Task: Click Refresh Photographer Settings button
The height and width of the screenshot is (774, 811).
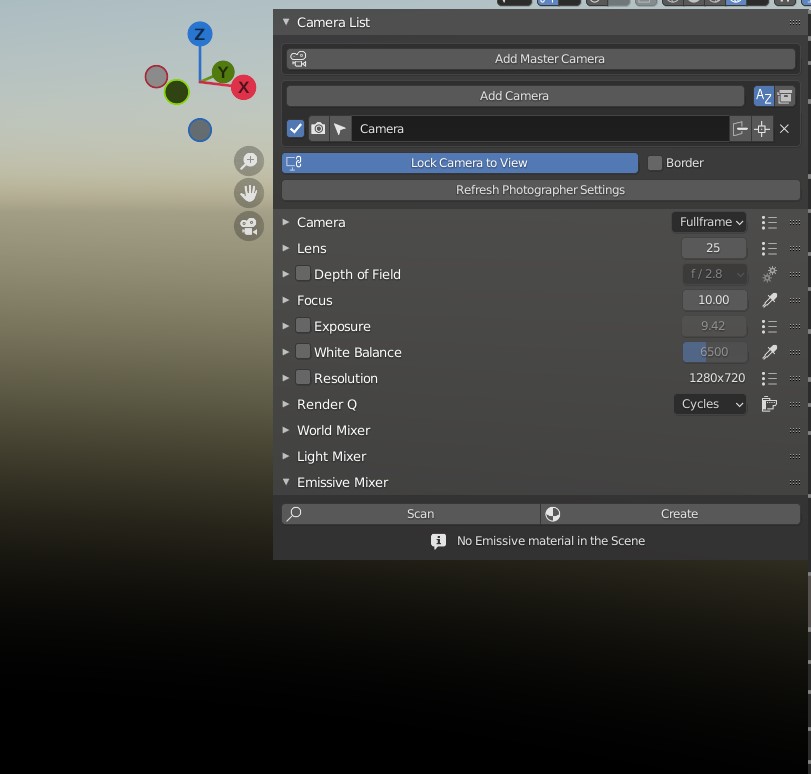Action: point(541,190)
